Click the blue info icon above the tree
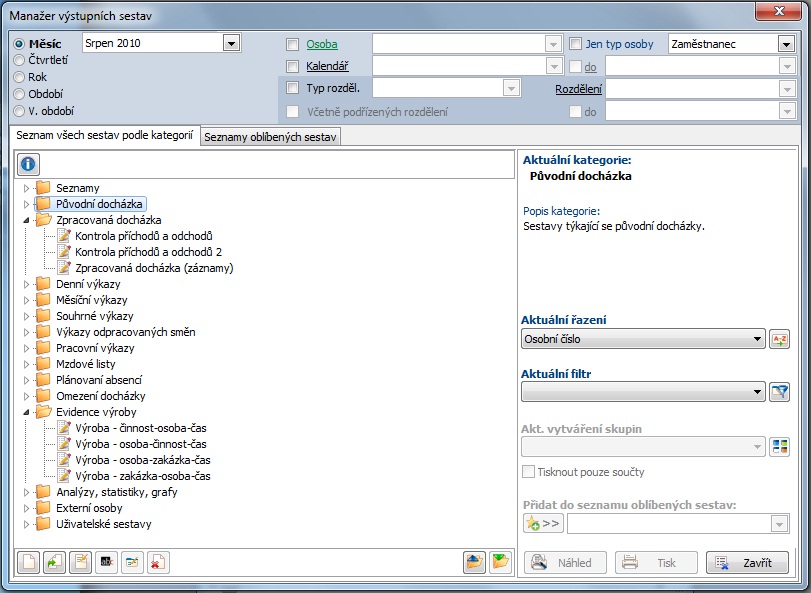Screen dimensions: 811x593 (28, 164)
